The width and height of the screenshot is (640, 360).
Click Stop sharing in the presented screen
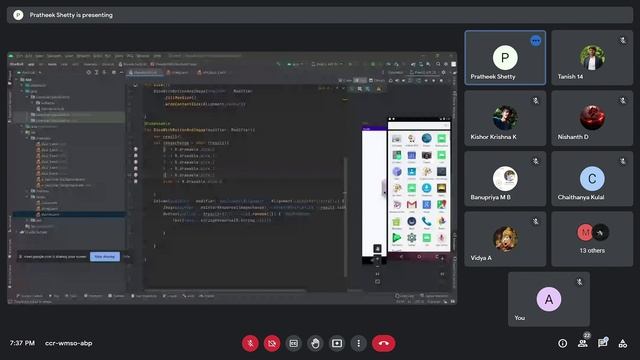105,256
